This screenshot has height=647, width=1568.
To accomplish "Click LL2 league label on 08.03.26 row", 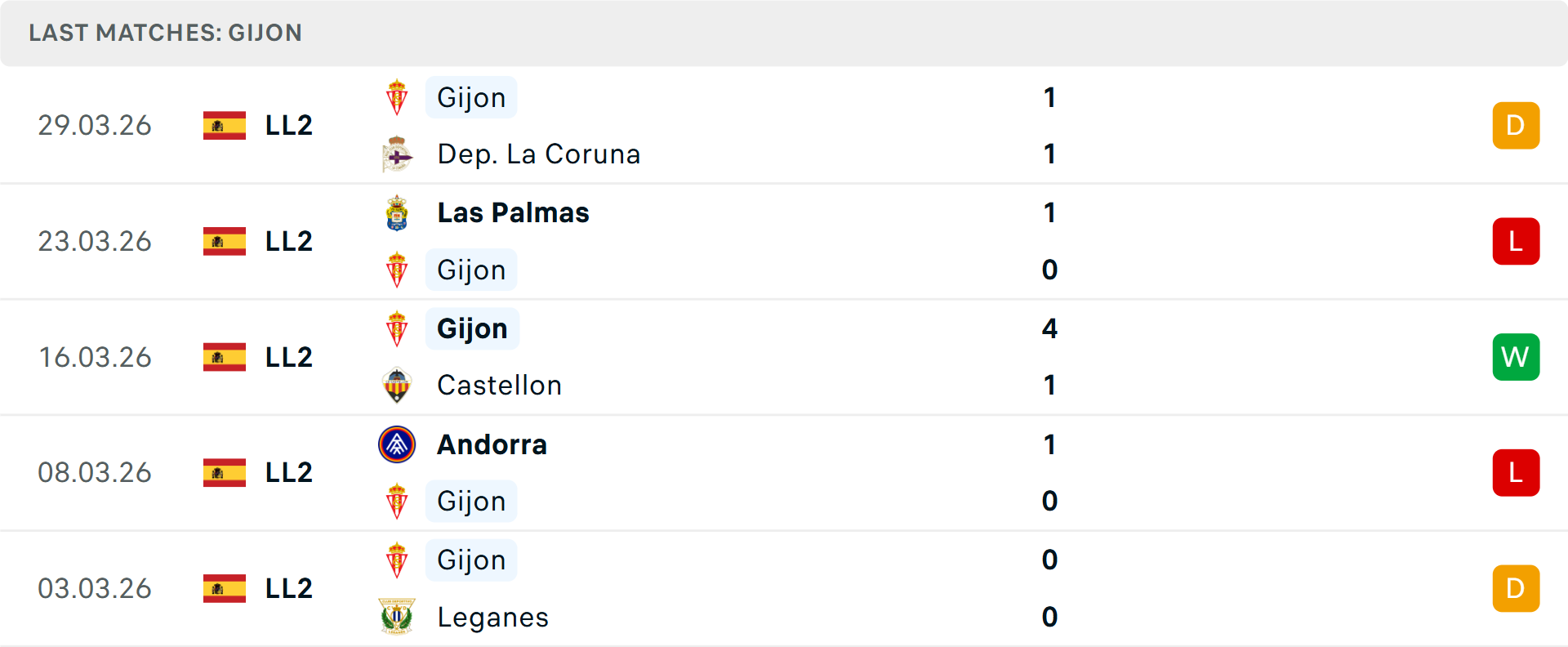I will 289,473.
